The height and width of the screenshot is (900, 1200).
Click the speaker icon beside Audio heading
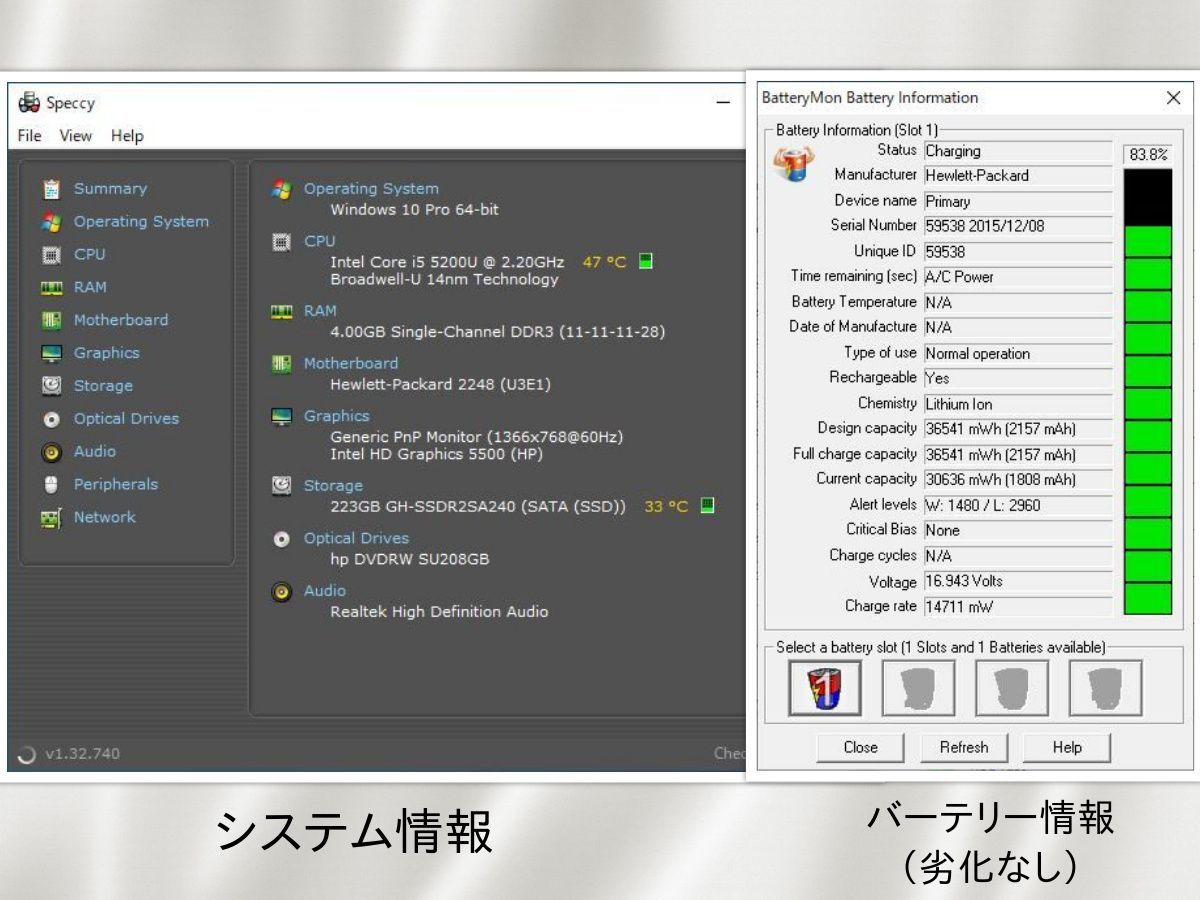coord(282,592)
